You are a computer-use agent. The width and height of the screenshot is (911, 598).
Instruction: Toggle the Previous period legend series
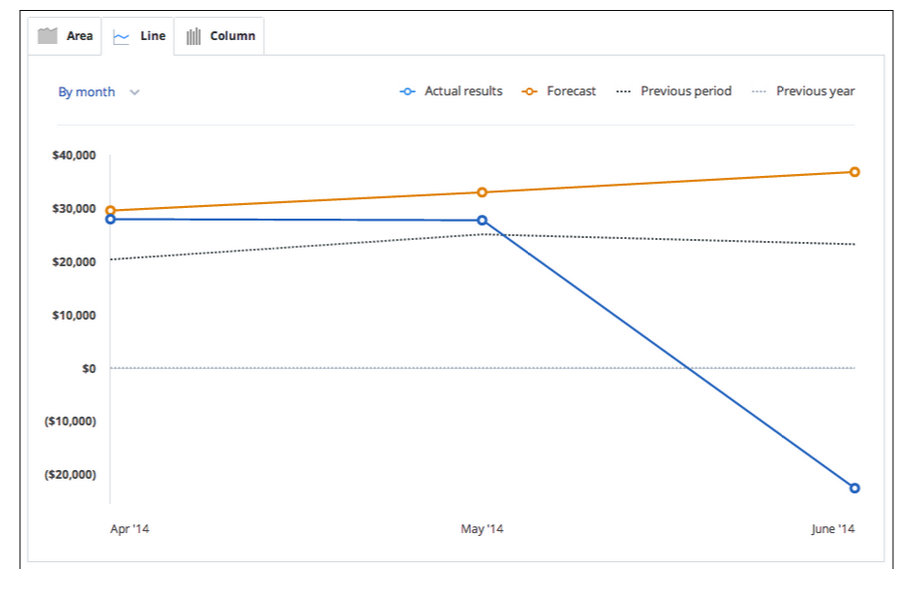pos(674,91)
